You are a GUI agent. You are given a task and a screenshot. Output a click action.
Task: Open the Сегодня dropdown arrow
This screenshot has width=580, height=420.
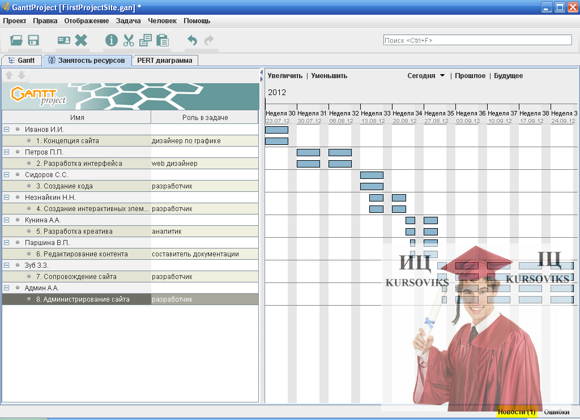point(442,75)
